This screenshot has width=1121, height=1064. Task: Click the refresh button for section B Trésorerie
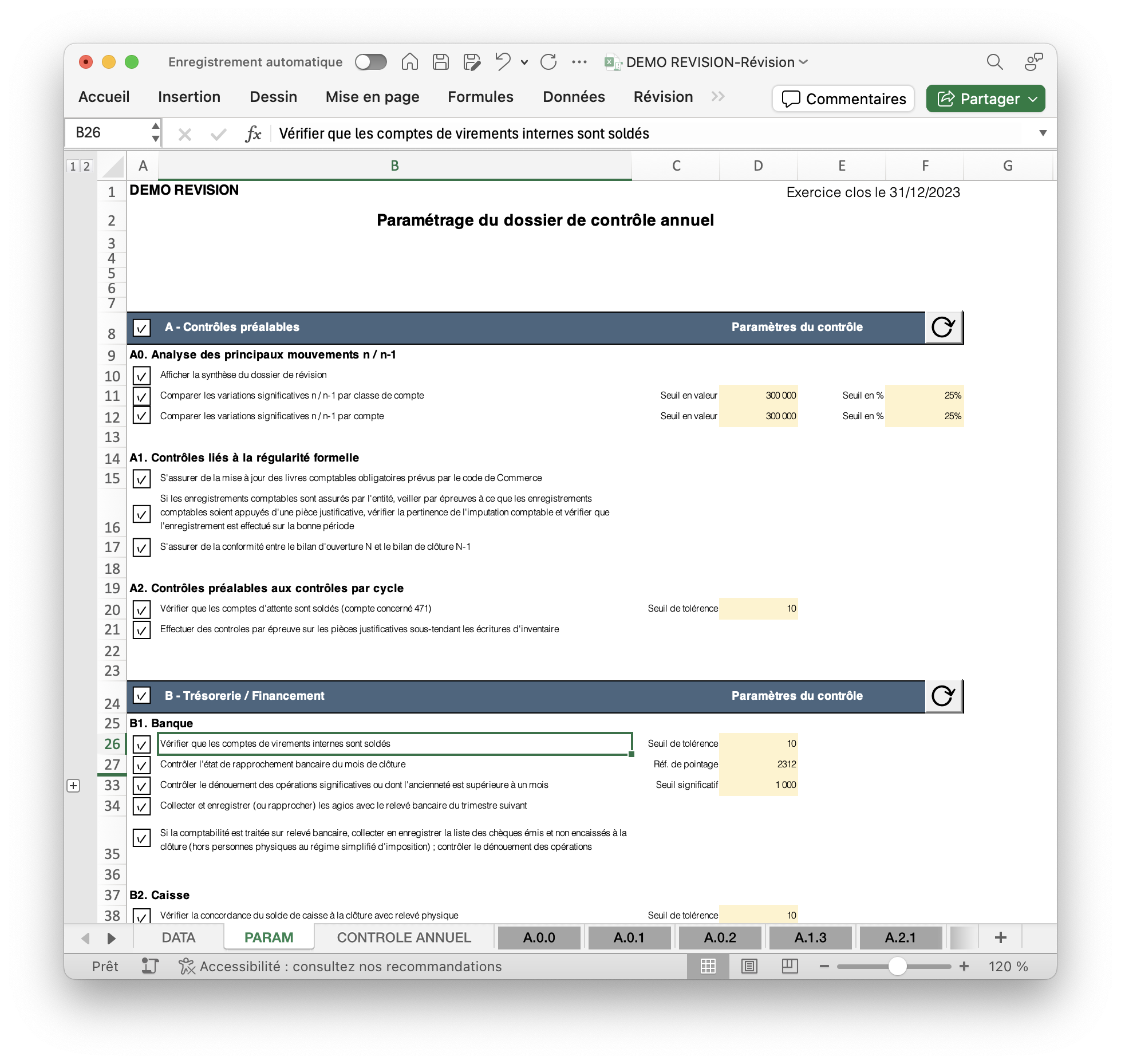click(944, 696)
